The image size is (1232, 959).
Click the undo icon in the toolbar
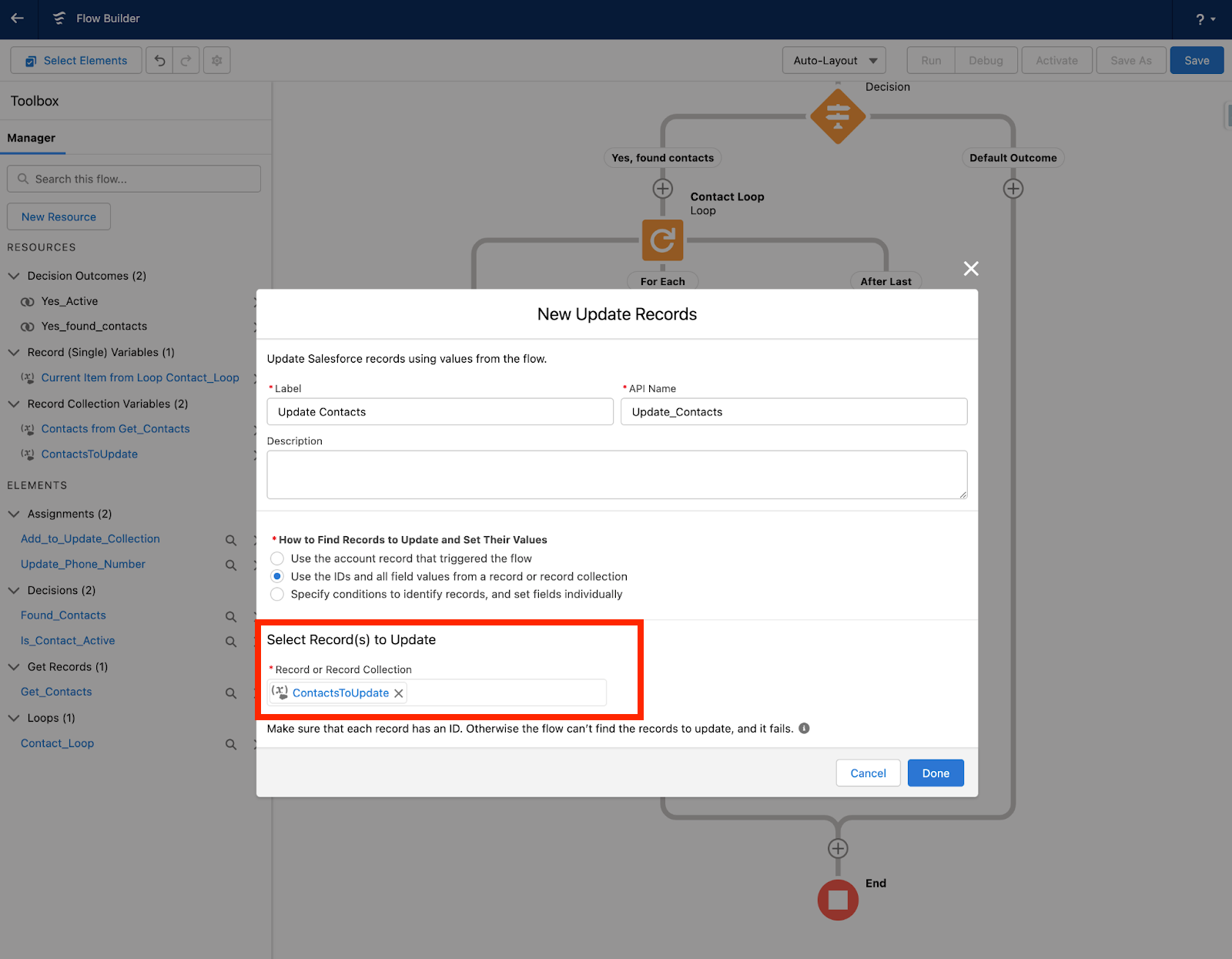159,60
